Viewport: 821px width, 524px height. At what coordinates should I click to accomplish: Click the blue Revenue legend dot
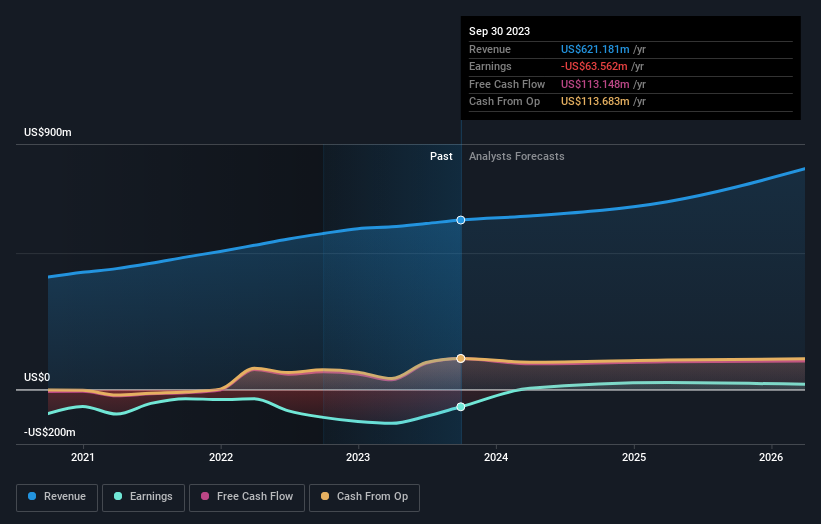click(x=32, y=496)
